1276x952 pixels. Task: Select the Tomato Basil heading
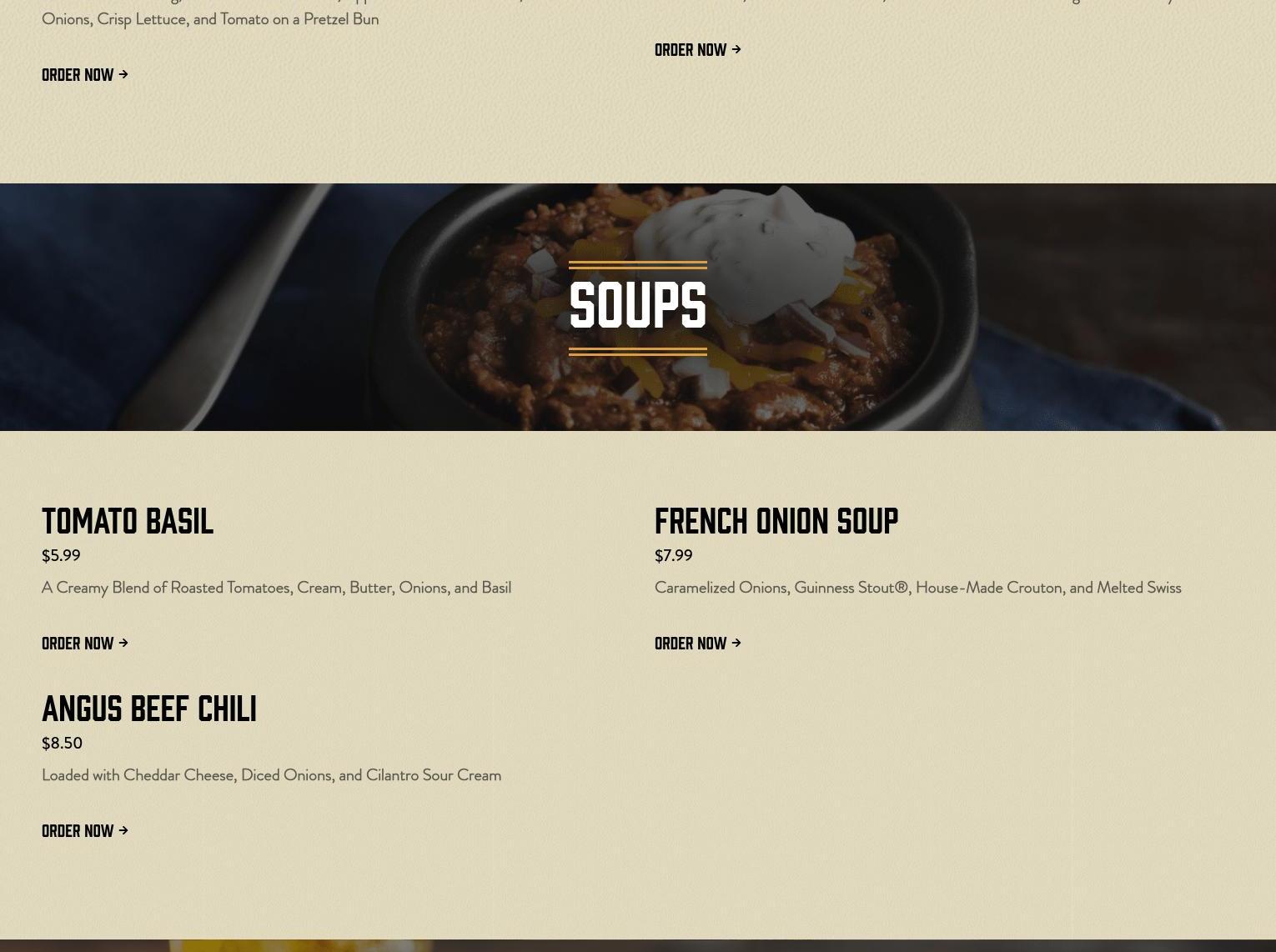click(128, 521)
